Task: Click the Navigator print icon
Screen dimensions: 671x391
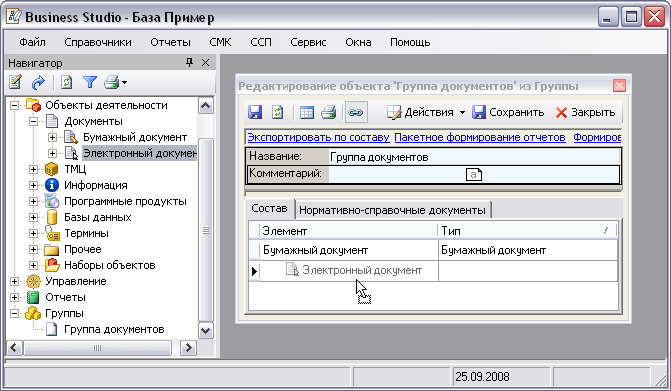Action: coord(112,82)
